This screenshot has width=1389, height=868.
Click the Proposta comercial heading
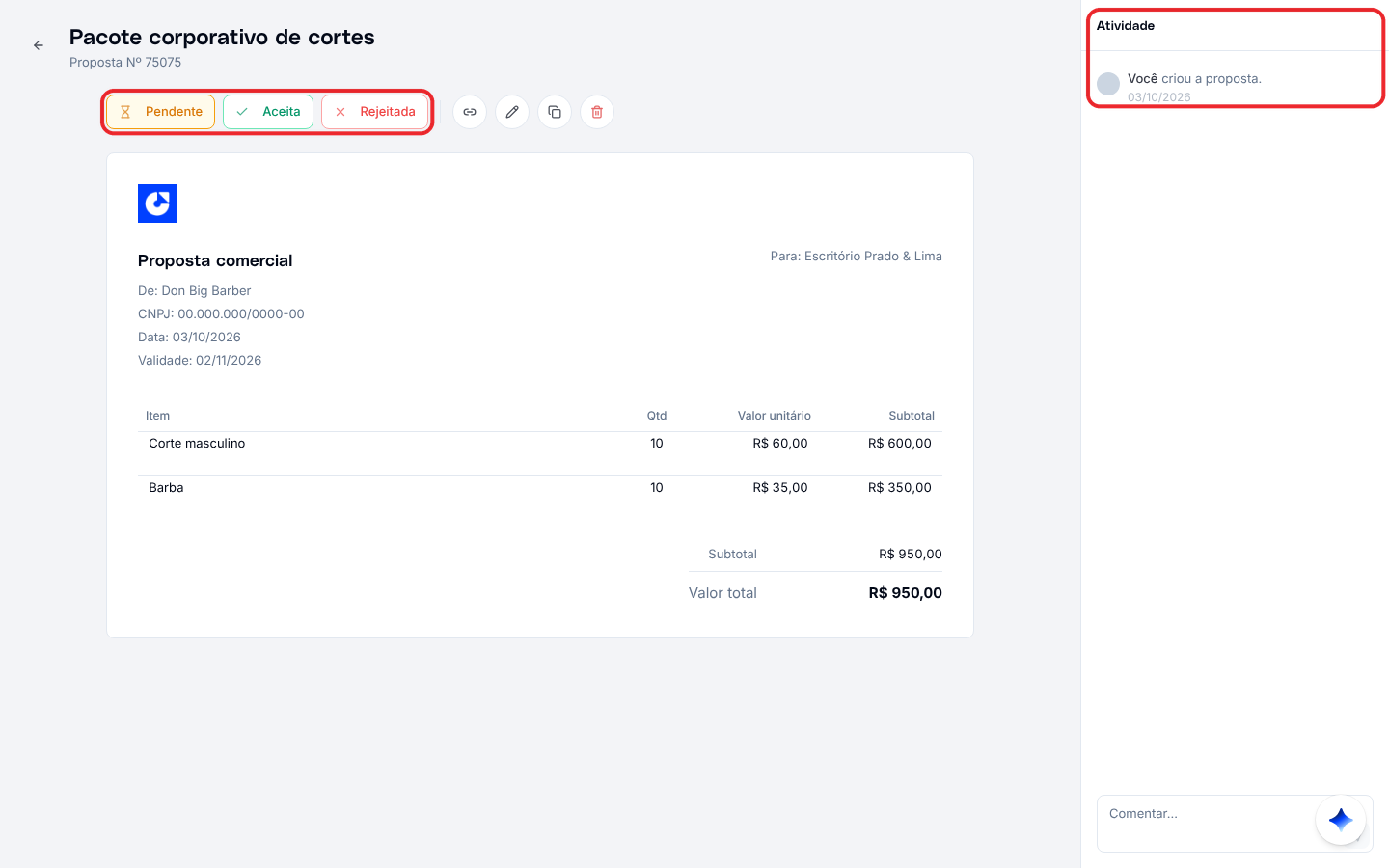pyautogui.click(x=215, y=260)
